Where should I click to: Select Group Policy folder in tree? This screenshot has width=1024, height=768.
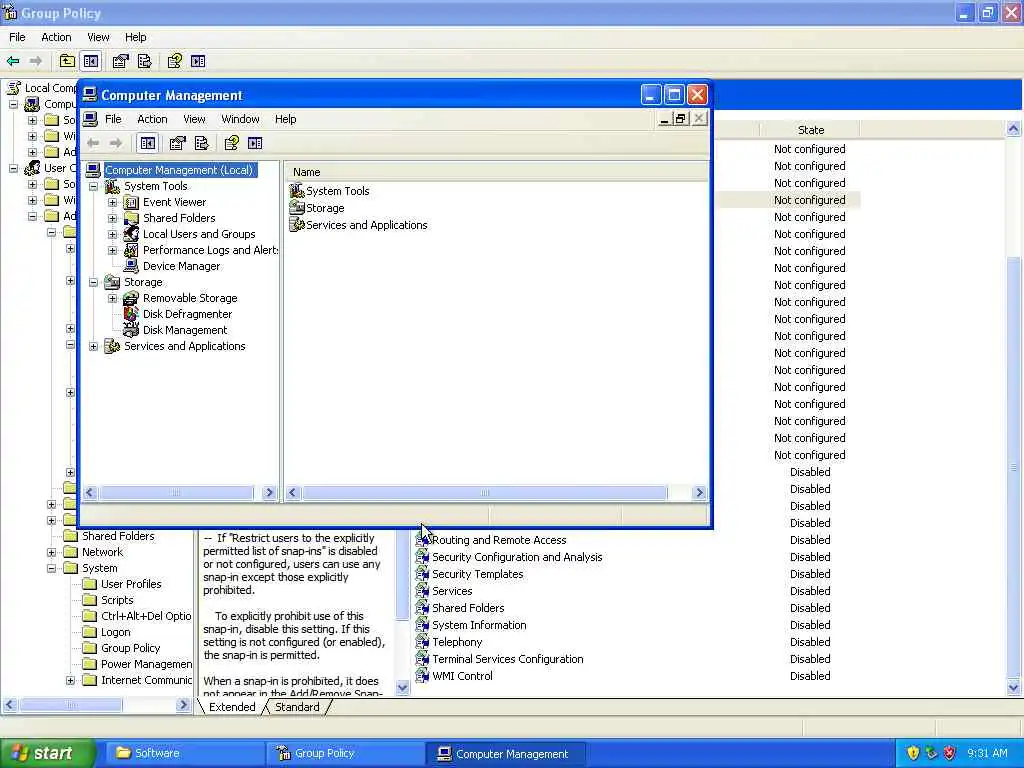tap(130, 648)
